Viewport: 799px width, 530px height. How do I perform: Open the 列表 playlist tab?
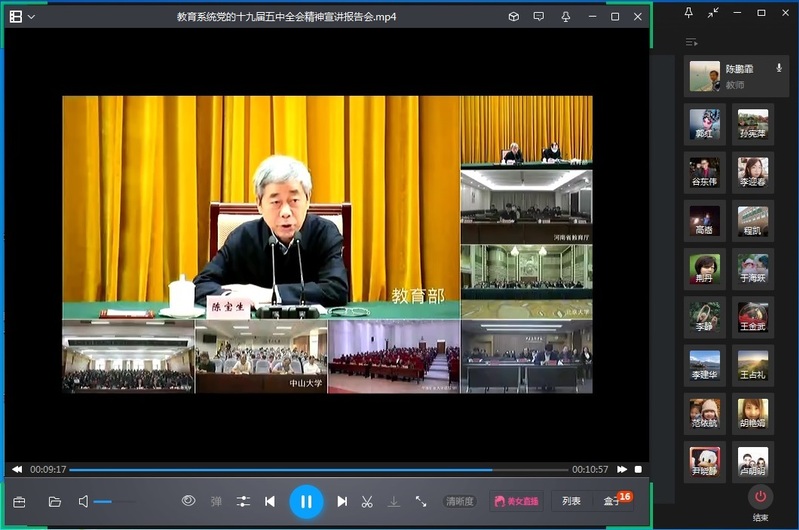click(x=571, y=501)
